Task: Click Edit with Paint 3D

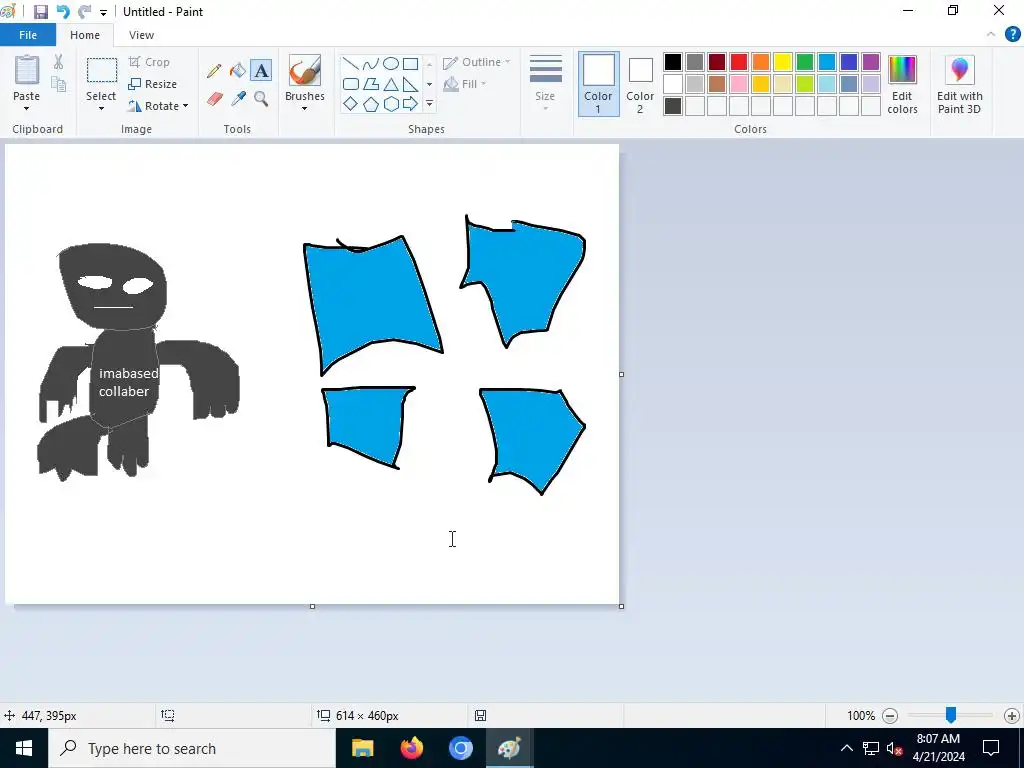Action: coord(959,85)
